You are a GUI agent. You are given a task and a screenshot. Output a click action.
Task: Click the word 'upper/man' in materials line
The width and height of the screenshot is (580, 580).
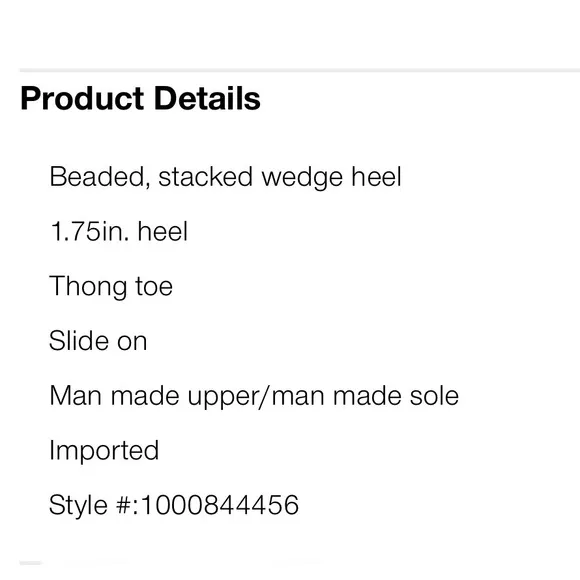click(x=256, y=397)
